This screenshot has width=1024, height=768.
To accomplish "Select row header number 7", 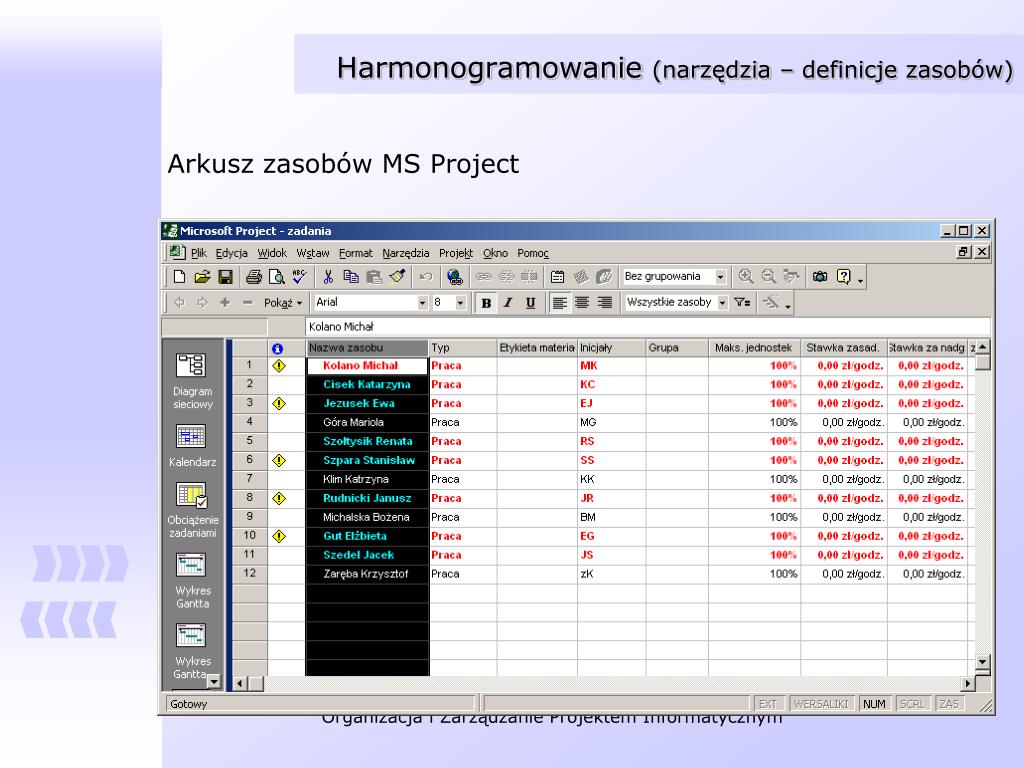I will click(249, 479).
